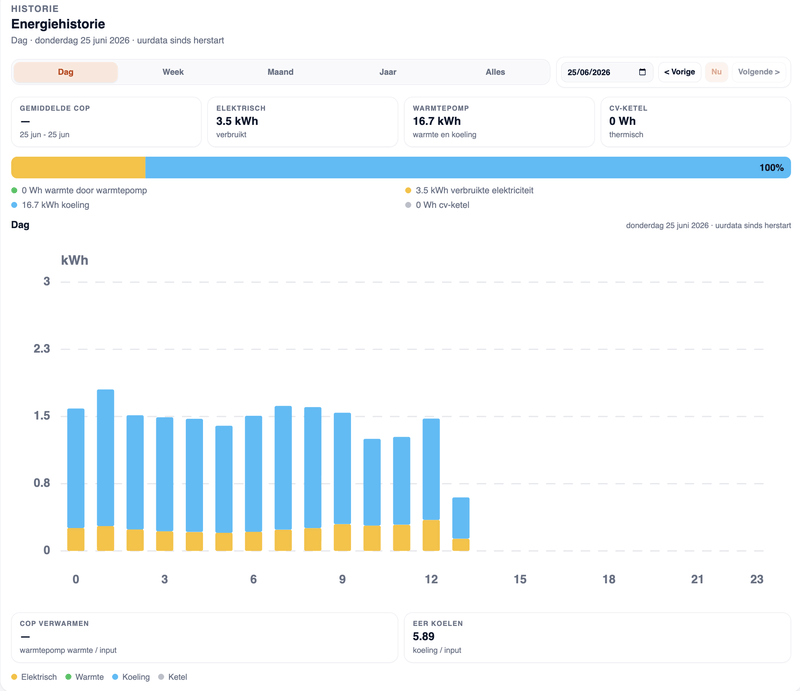800x691 pixels.
Task: Open the calendar picker icon in date field
Action: pyautogui.click(x=642, y=72)
